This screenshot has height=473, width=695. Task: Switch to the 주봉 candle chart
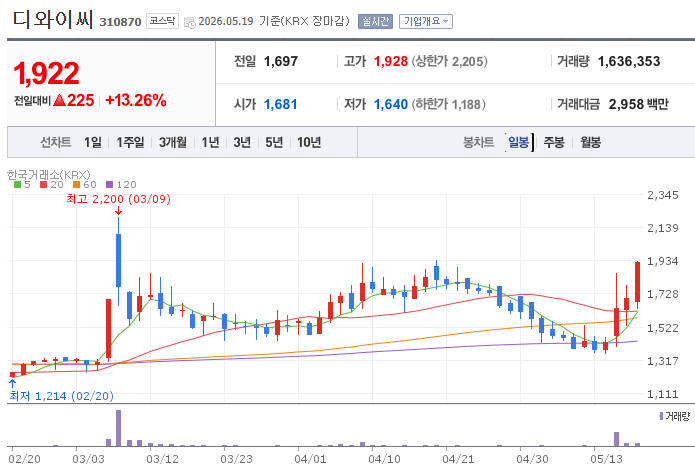[x=554, y=142]
